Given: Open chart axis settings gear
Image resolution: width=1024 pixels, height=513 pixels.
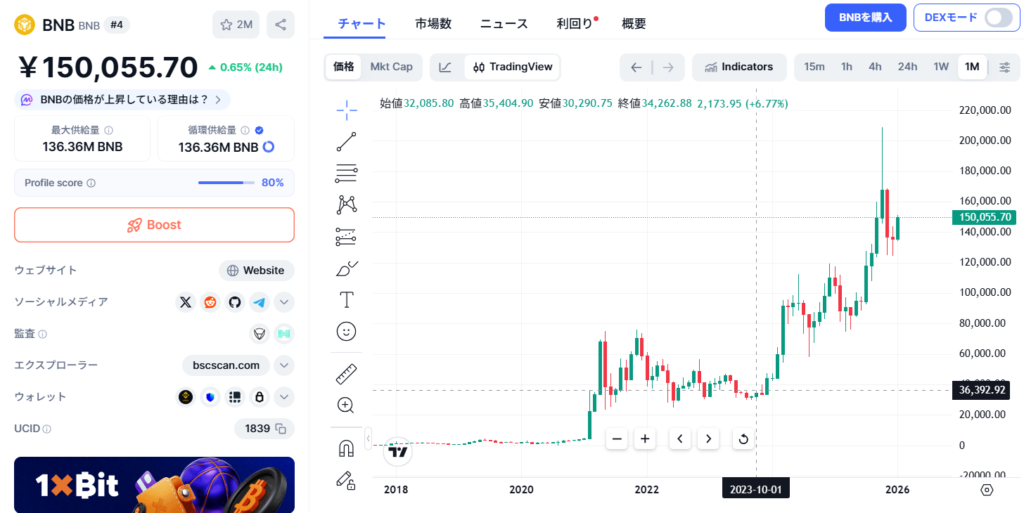Looking at the screenshot, I should [x=987, y=490].
